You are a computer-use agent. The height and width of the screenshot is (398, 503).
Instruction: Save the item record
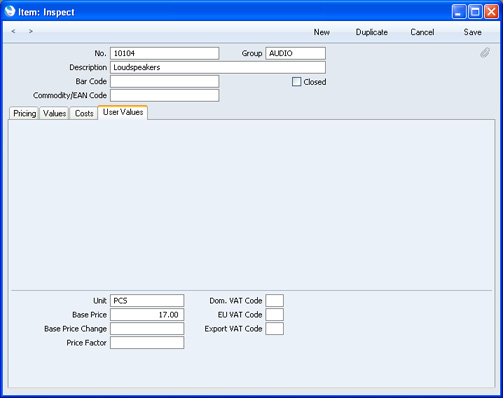click(x=472, y=32)
